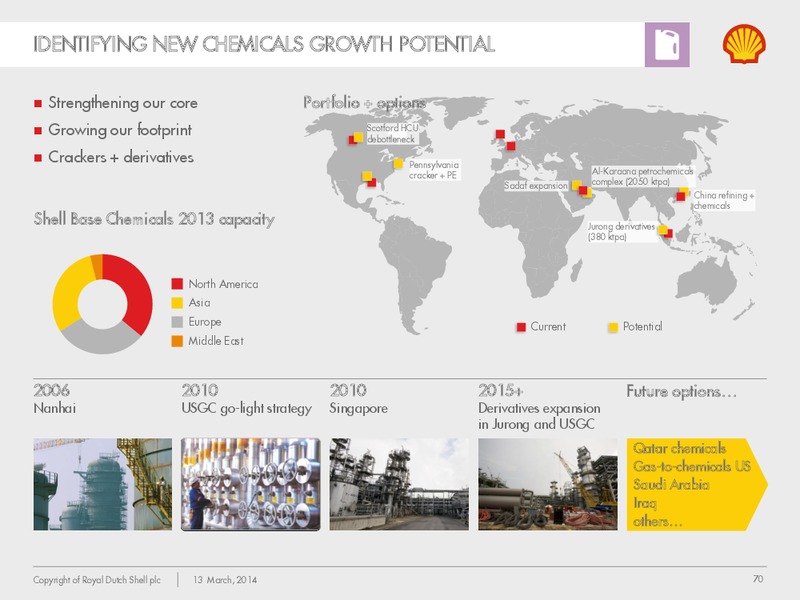
Task: Click the 'Sadaf expansion' map label
Action: pyautogui.click(x=536, y=186)
